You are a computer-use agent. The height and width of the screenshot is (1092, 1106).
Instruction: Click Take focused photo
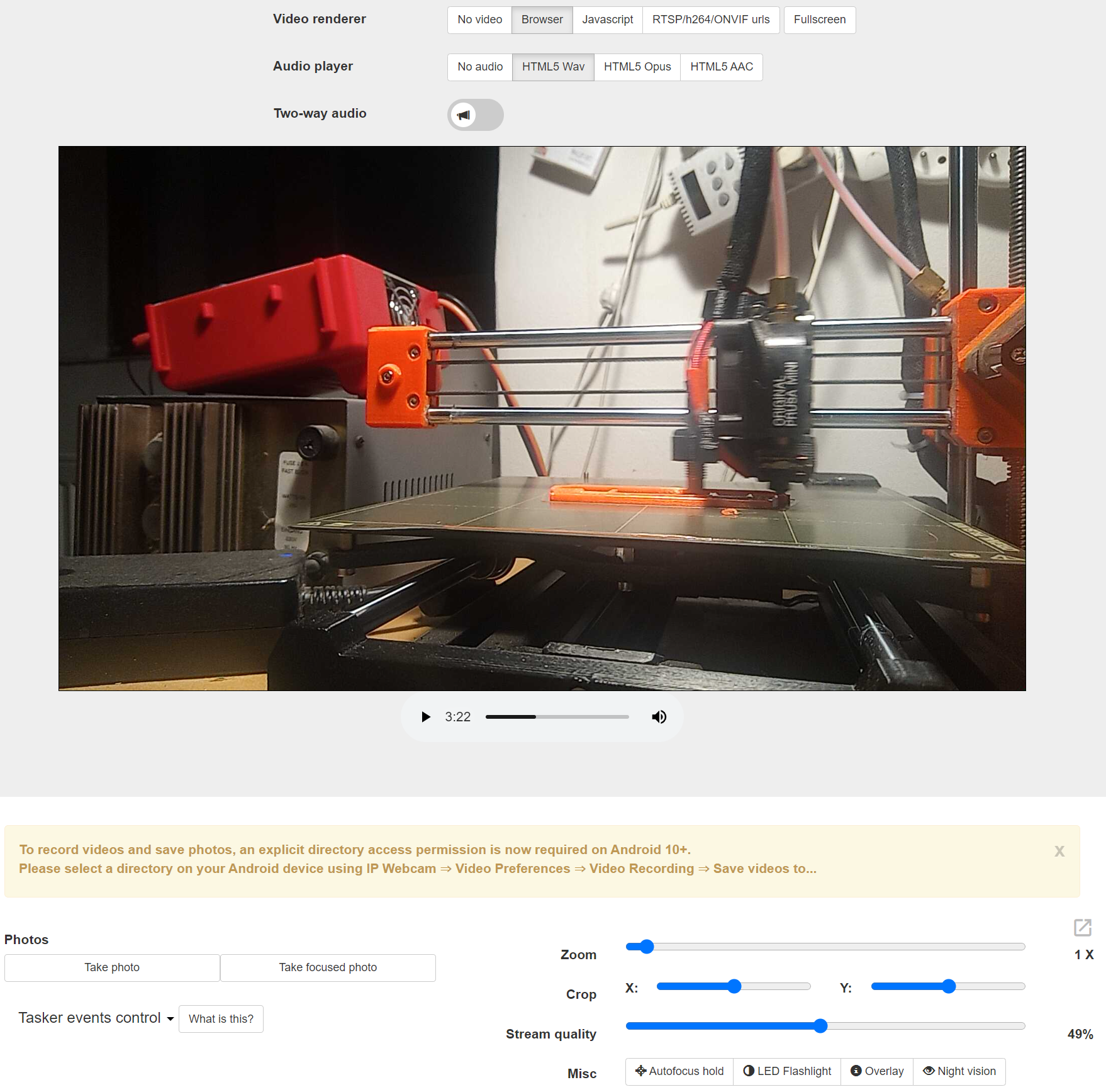point(328,967)
